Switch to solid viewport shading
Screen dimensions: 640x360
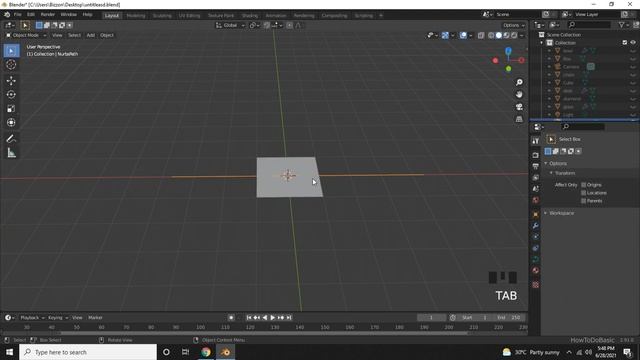point(499,36)
